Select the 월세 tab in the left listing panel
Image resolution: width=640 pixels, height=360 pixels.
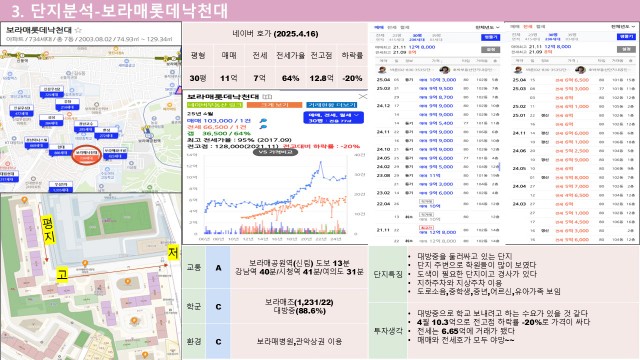coord(404,27)
